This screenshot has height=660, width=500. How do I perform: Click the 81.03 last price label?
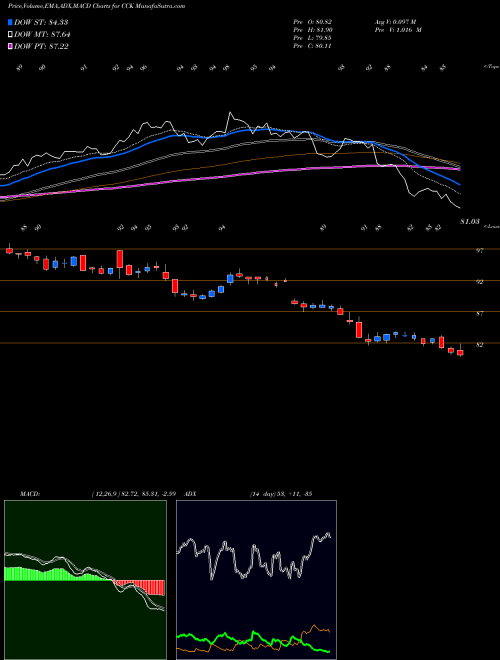470,221
